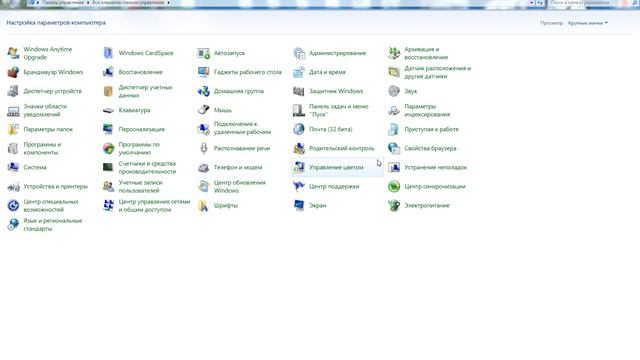The height and width of the screenshot is (360, 640).
Task: Click Центр специальных возможностей link
Action: coord(51,206)
